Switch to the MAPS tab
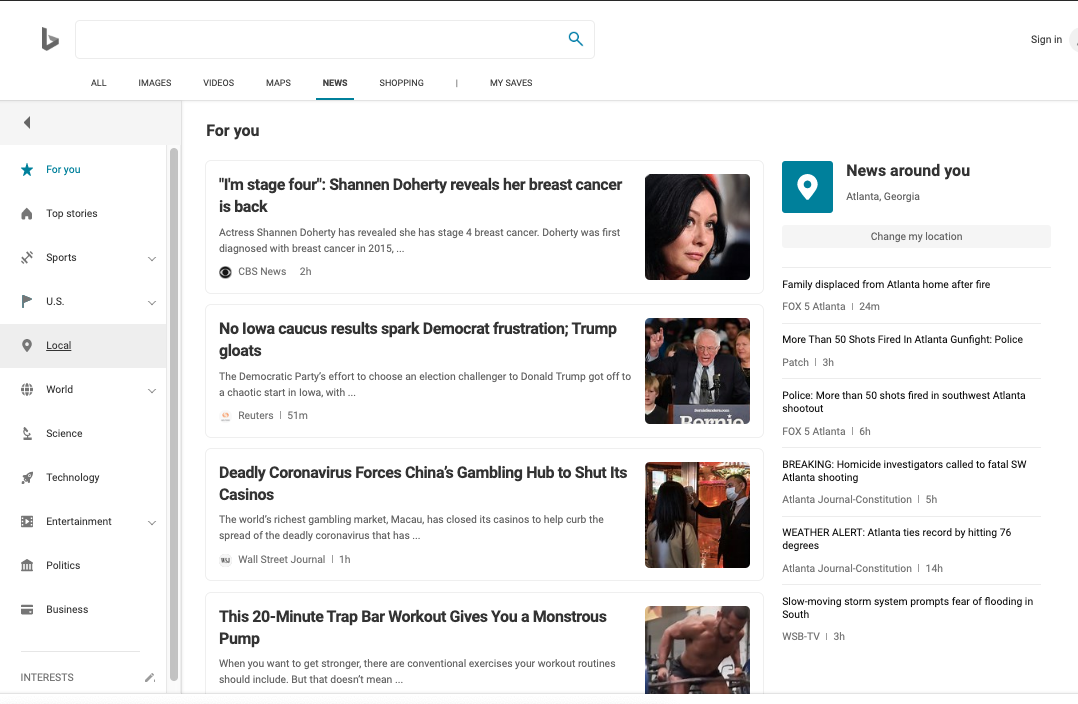1078x704 pixels. click(278, 82)
